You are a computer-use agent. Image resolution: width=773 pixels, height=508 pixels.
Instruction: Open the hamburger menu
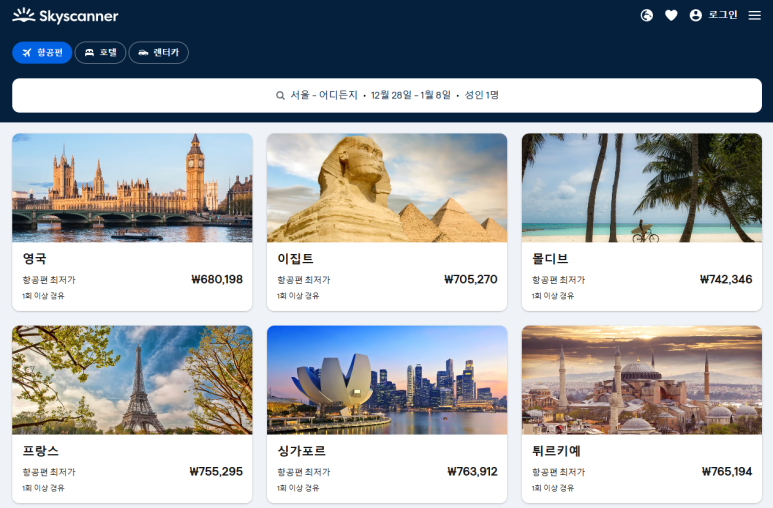point(754,16)
